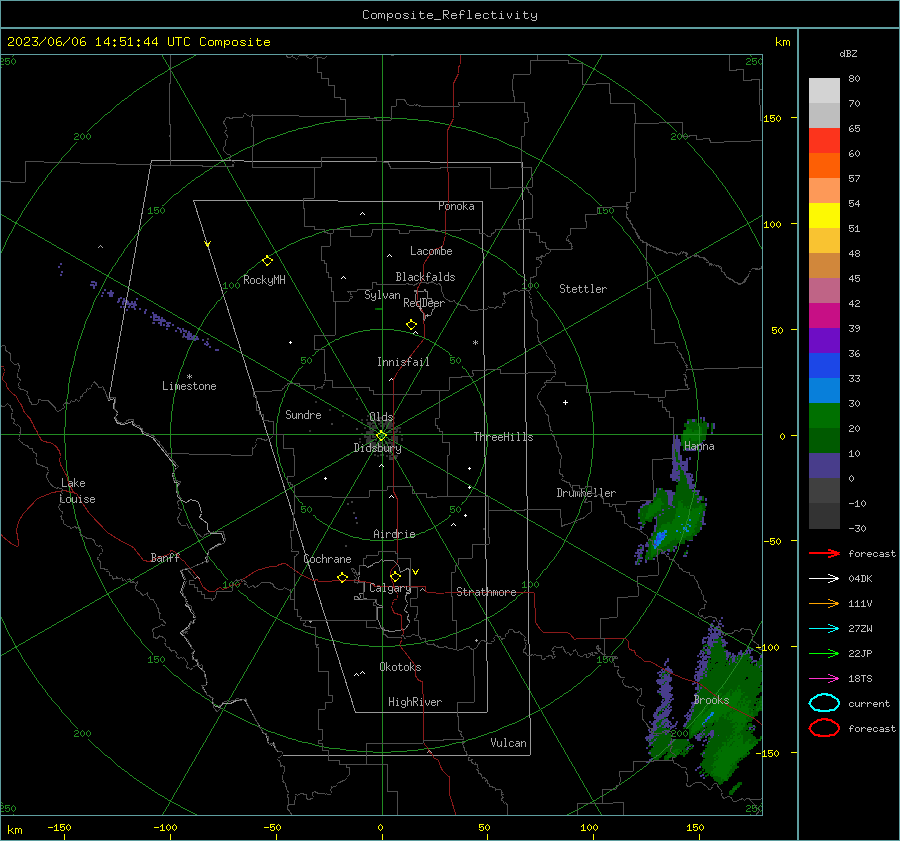Click the RockyMH label
This screenshot has width=900, height=841.
[x=264, y=280]
